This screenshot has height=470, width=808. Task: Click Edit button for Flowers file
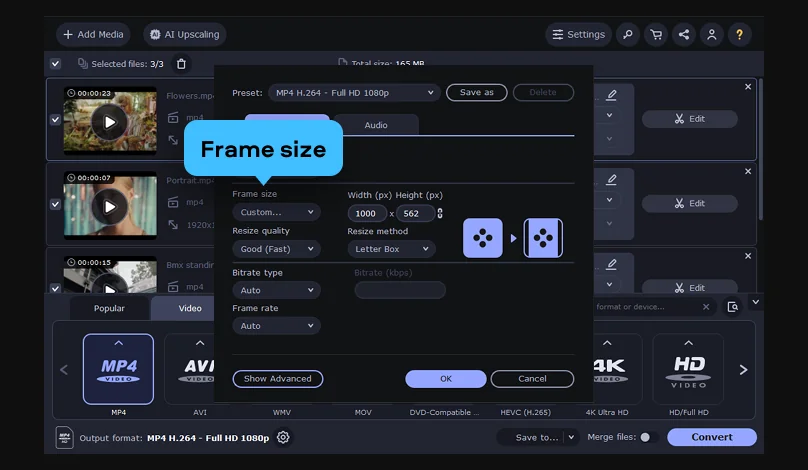pos(689,119)
